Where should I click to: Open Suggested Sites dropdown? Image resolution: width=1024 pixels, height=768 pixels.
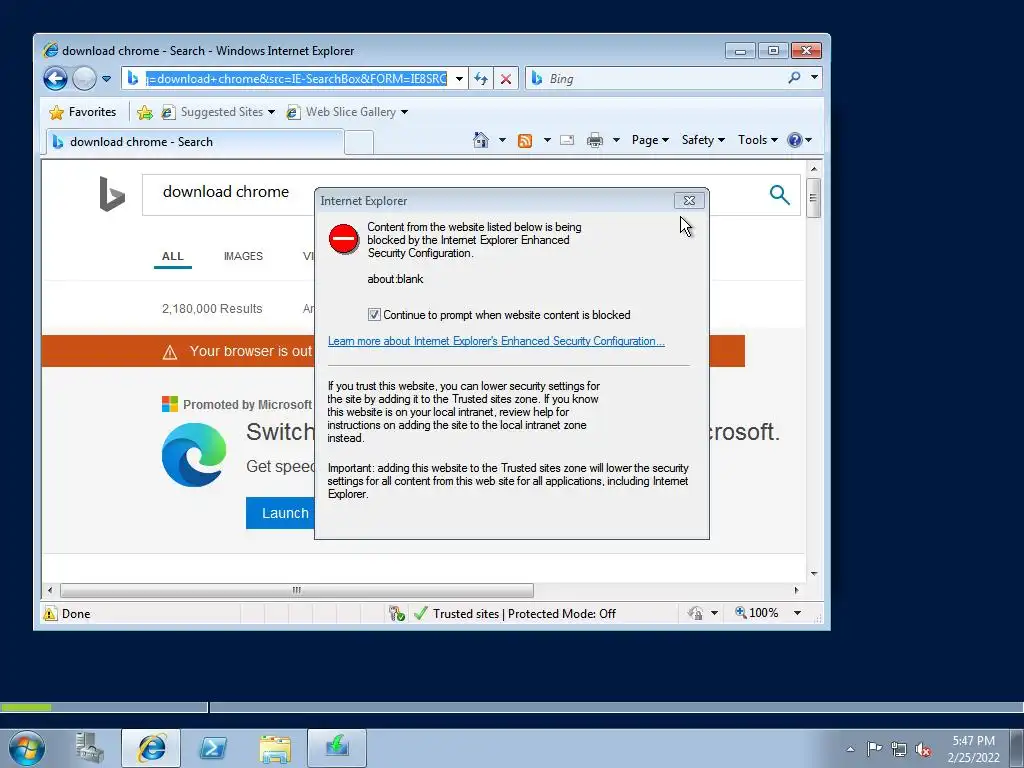point(218,112)
